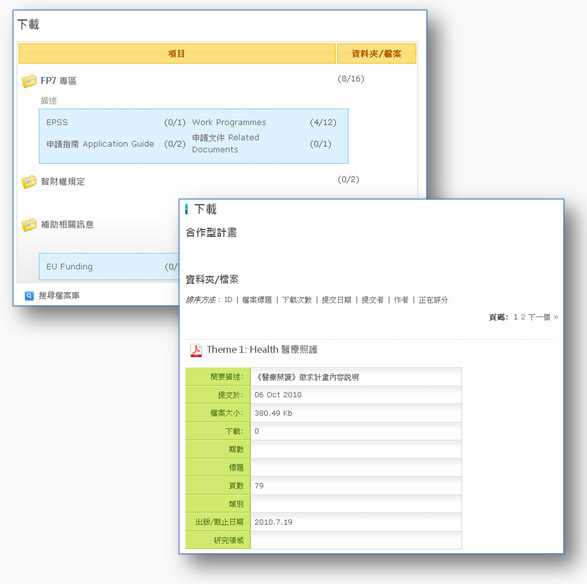Sort files by 提交者
Viewport: 587px width, 584px height.
pyautogui.click(x=372, y=300)
